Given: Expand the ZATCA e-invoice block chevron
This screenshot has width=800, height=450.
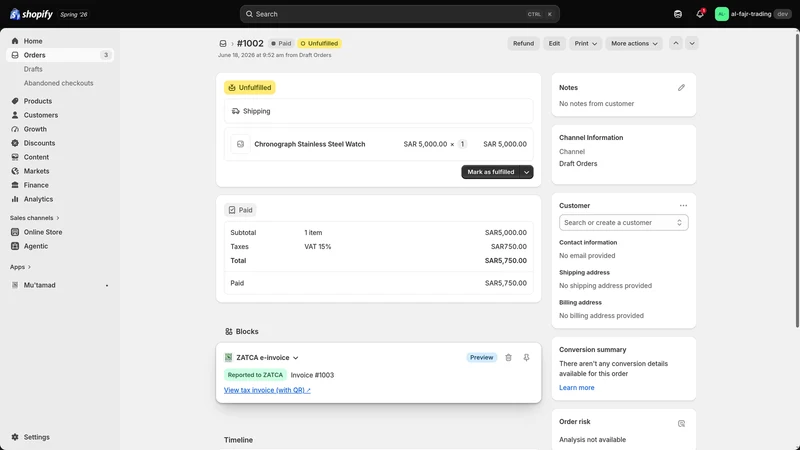Looking at the screenshot, I should coord(295,358).
